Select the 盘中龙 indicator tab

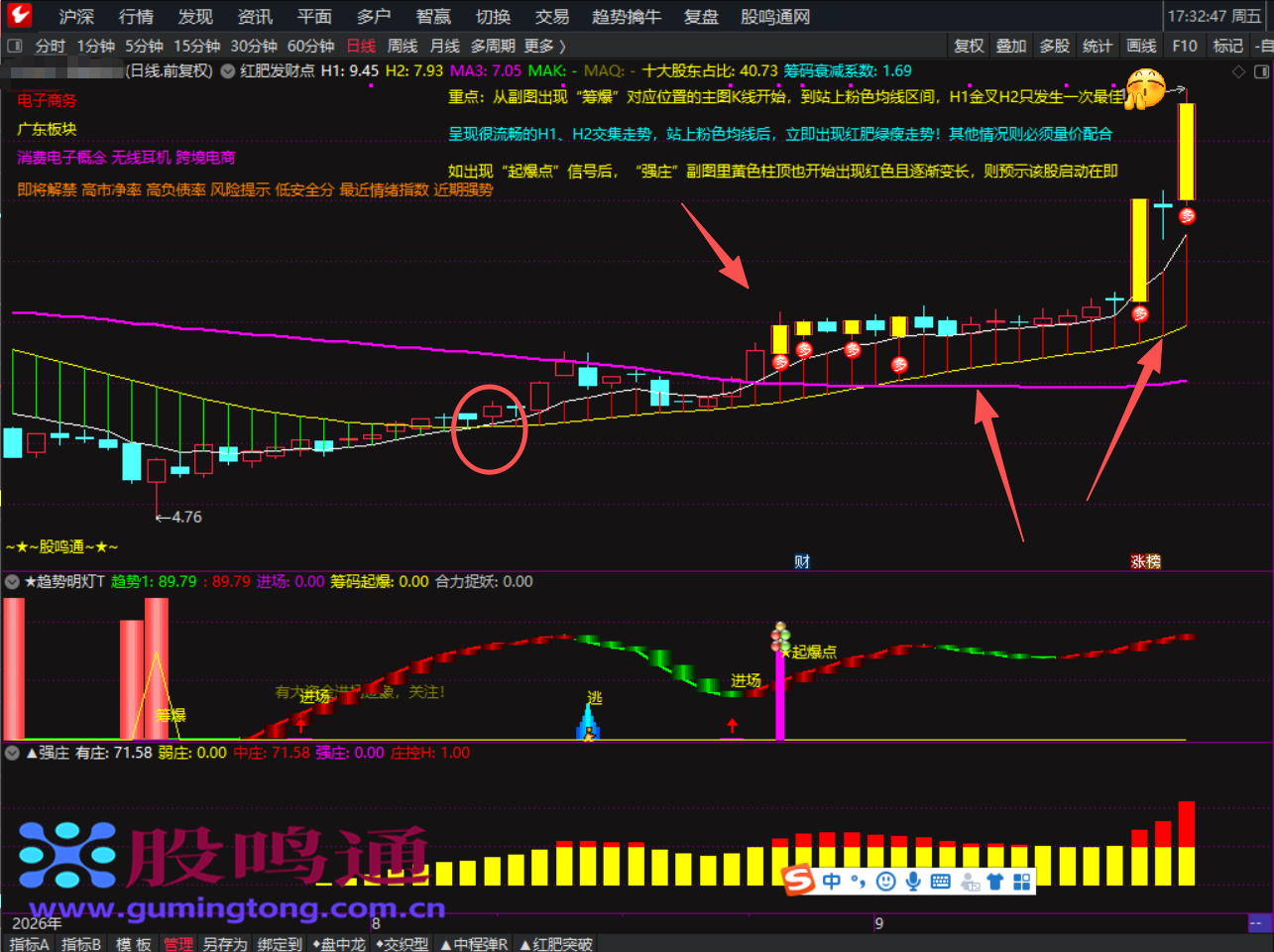point(338,944)
